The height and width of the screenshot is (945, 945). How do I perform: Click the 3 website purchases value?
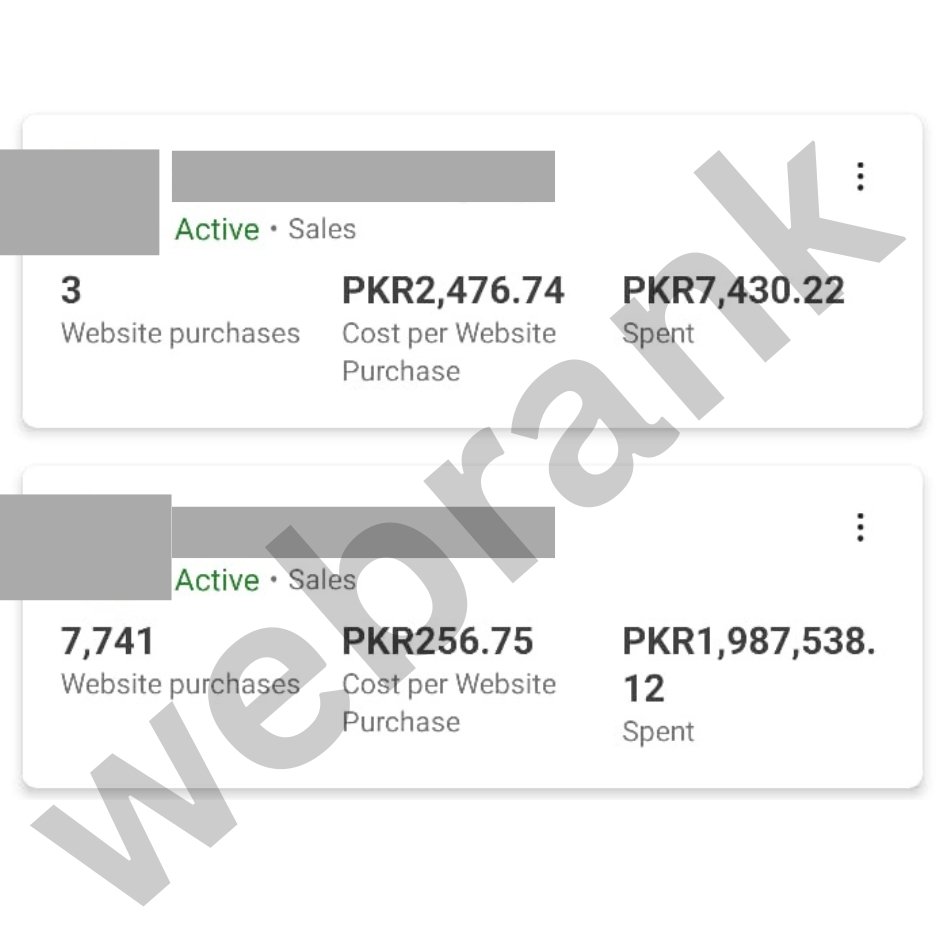pos(71,291)
